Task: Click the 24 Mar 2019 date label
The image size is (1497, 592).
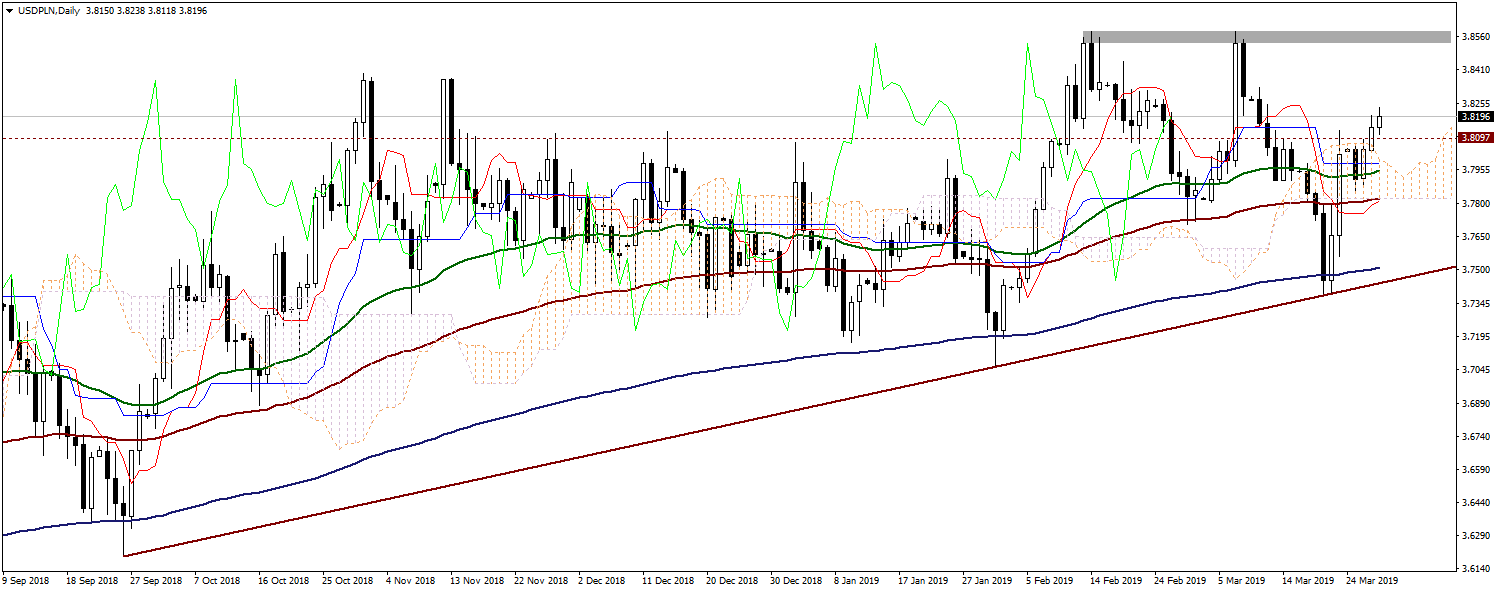Action: pos(1371,580)
